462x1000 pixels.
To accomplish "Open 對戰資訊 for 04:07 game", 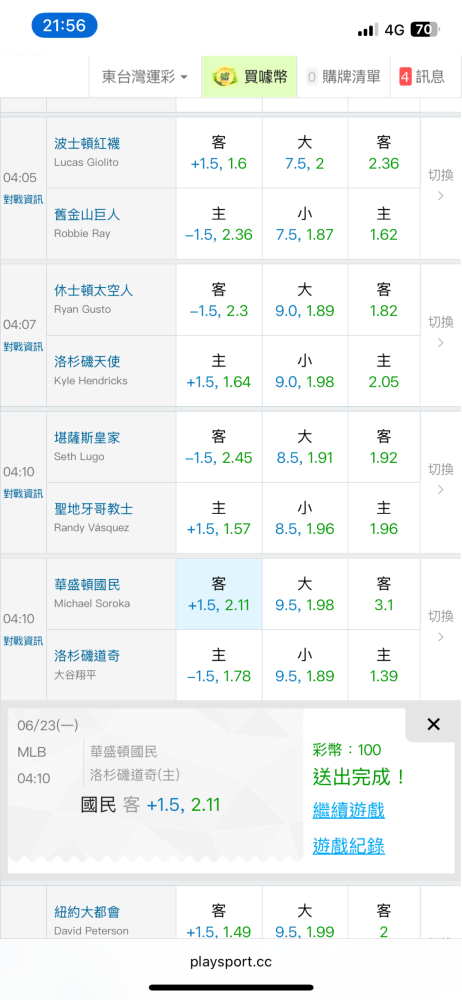I will 23,346.
